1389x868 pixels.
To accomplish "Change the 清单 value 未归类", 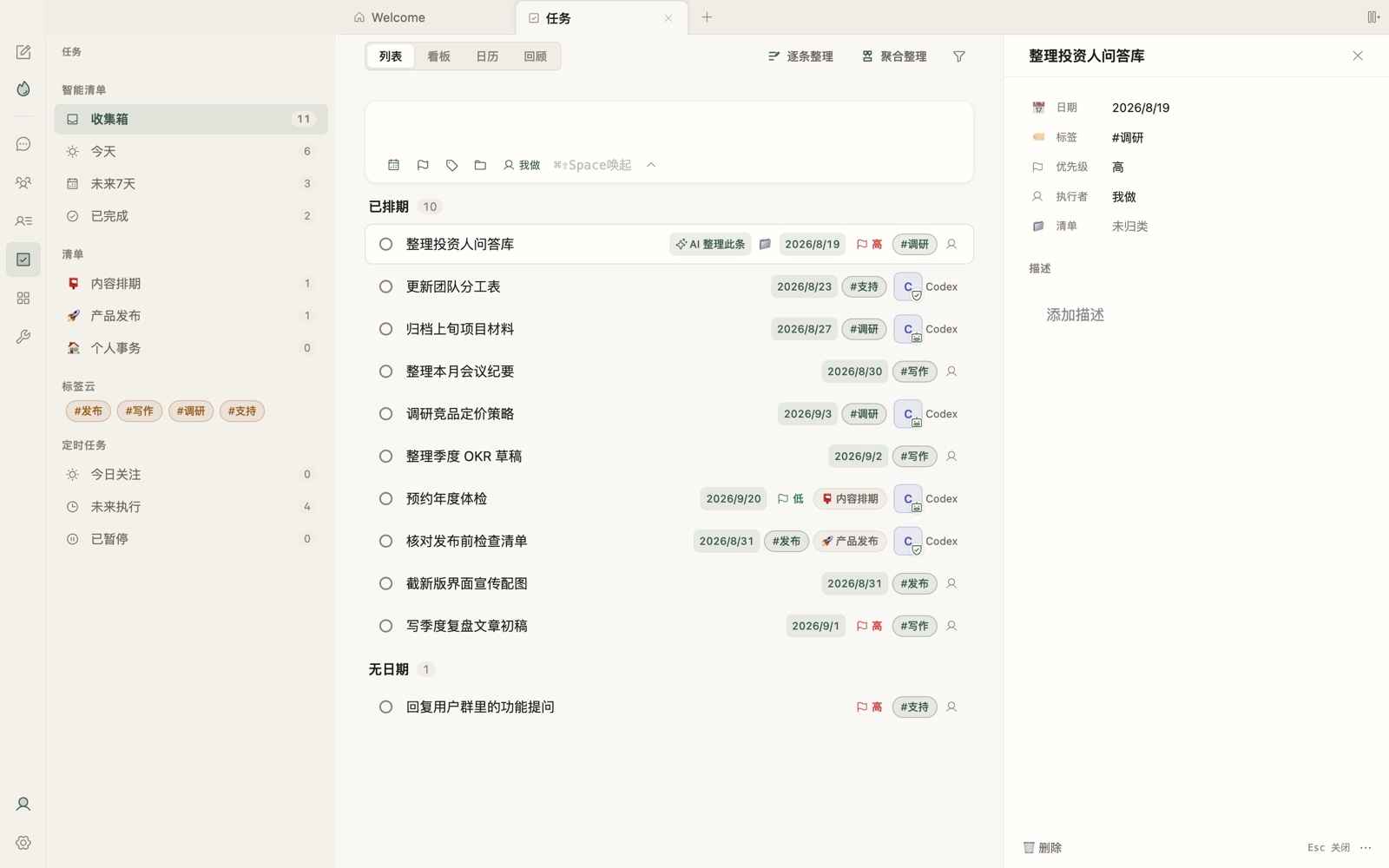I will (x=1129, y=226).
